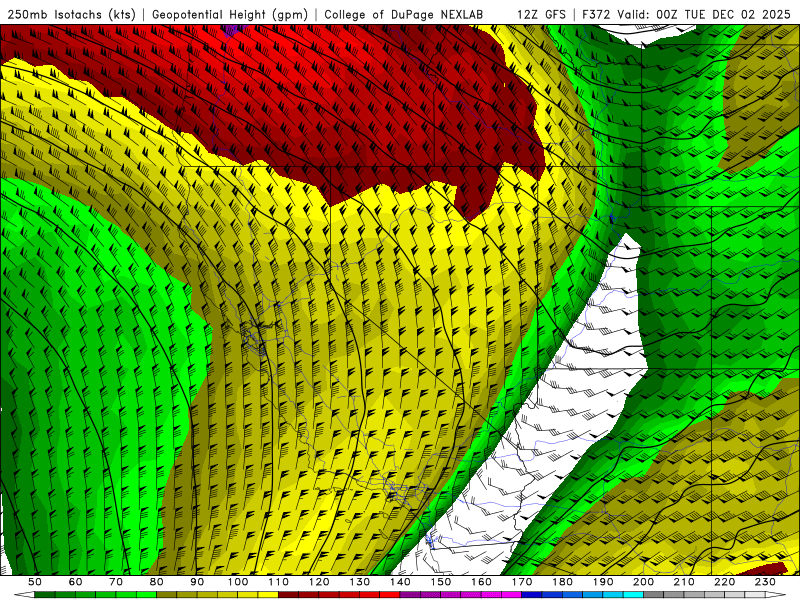This screenshot has height=600, width=800.
Task: Click the 110 value on the color scale
Action: (279, 582)
